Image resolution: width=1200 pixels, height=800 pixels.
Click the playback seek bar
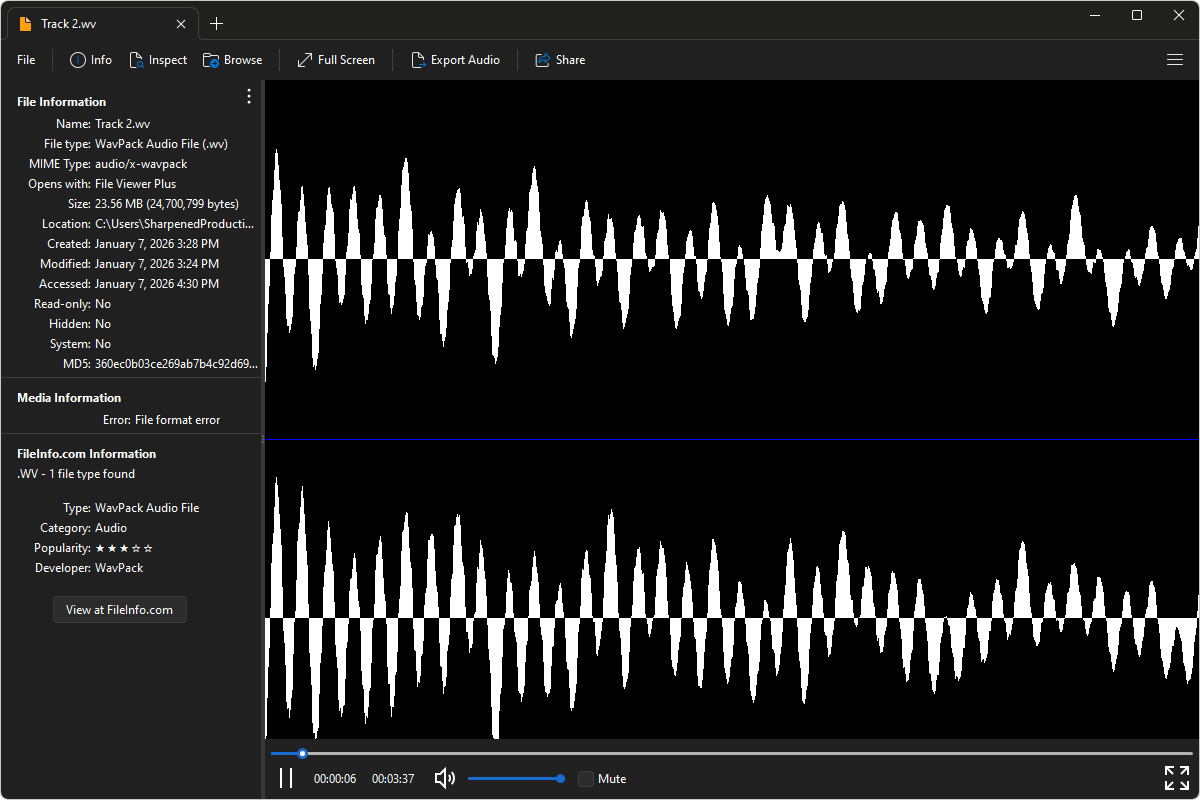[730, 753]
